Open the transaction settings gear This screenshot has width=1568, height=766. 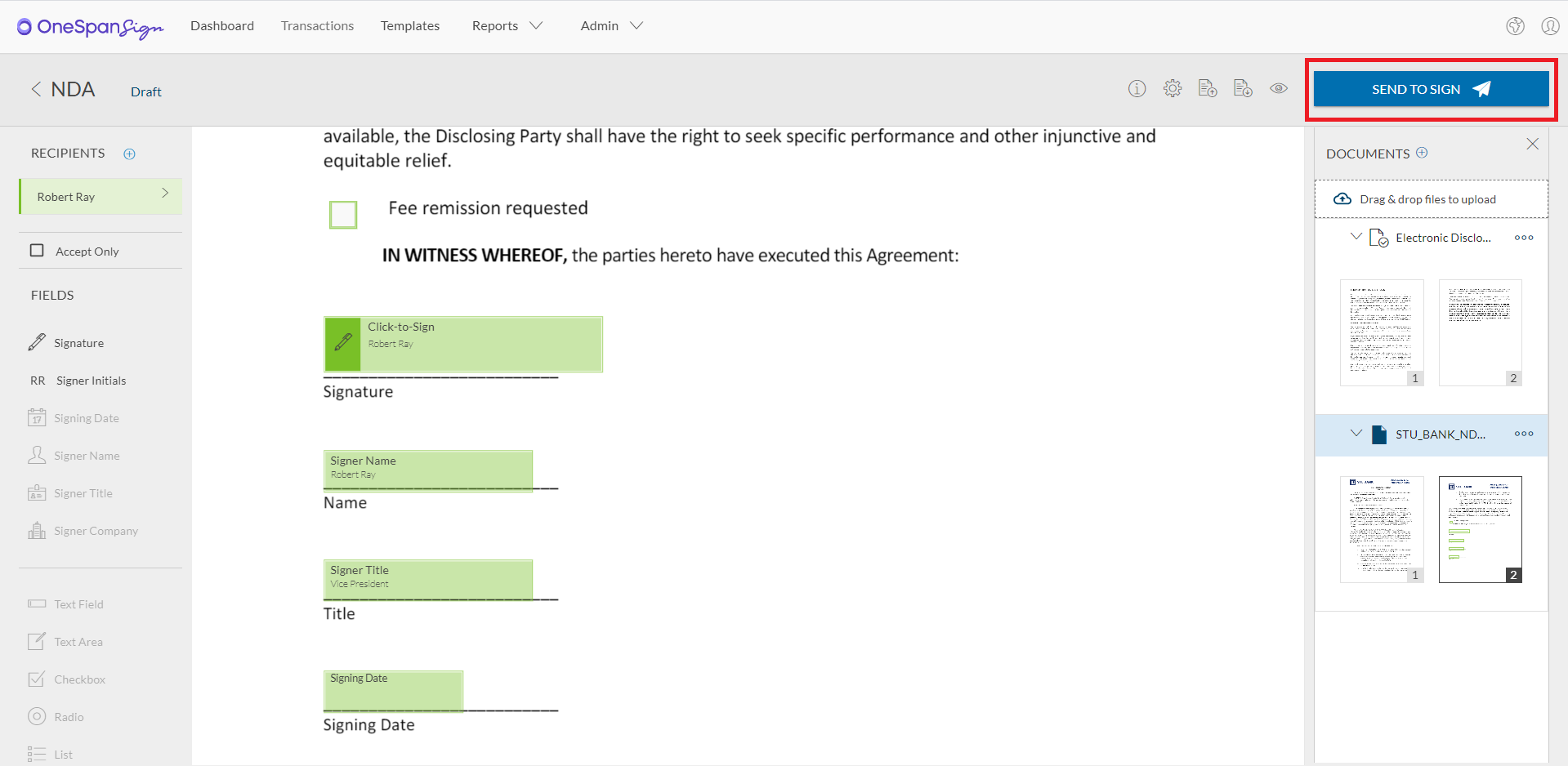point(1173,88)
